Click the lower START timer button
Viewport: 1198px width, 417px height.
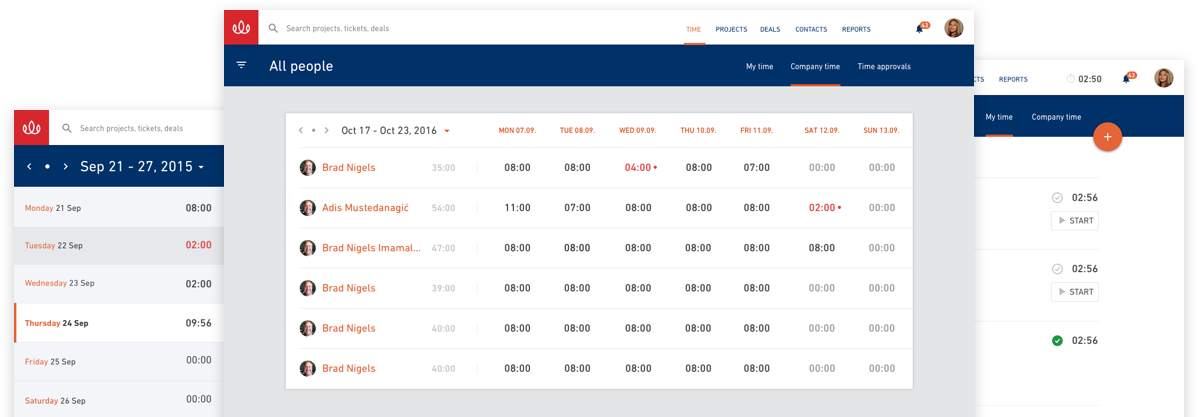click(x=1074, y=291)
